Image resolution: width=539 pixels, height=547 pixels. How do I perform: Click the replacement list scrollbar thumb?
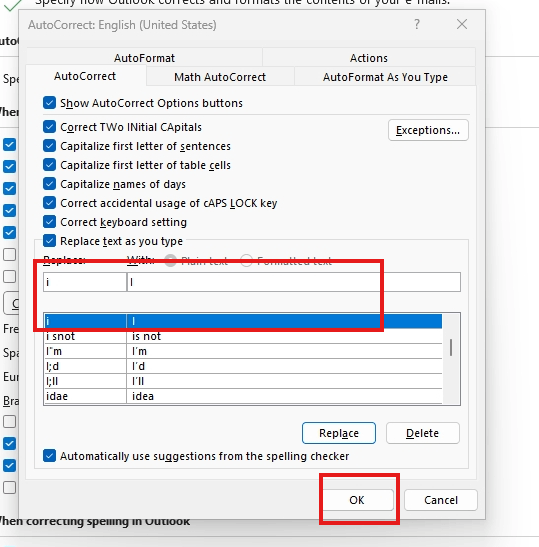451,347
